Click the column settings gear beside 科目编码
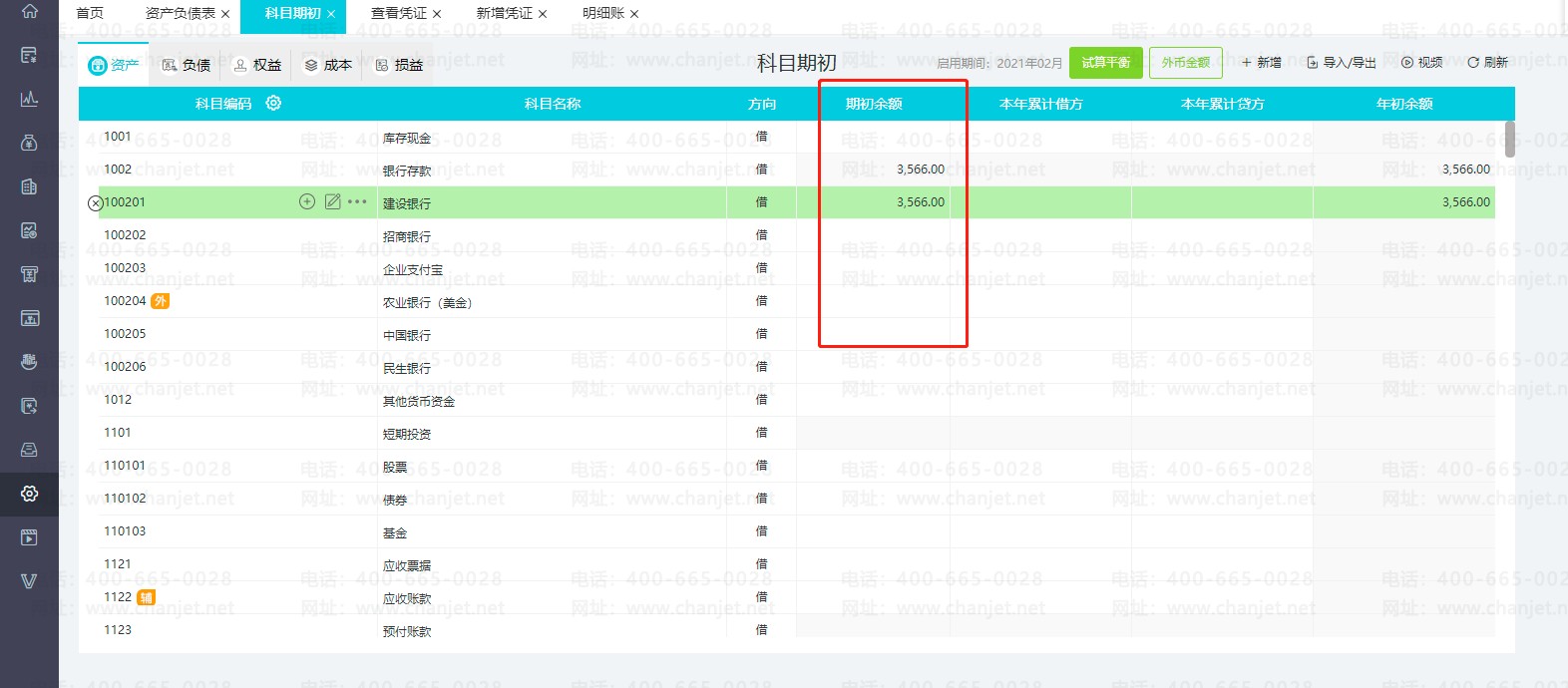 tap(273, 103)
